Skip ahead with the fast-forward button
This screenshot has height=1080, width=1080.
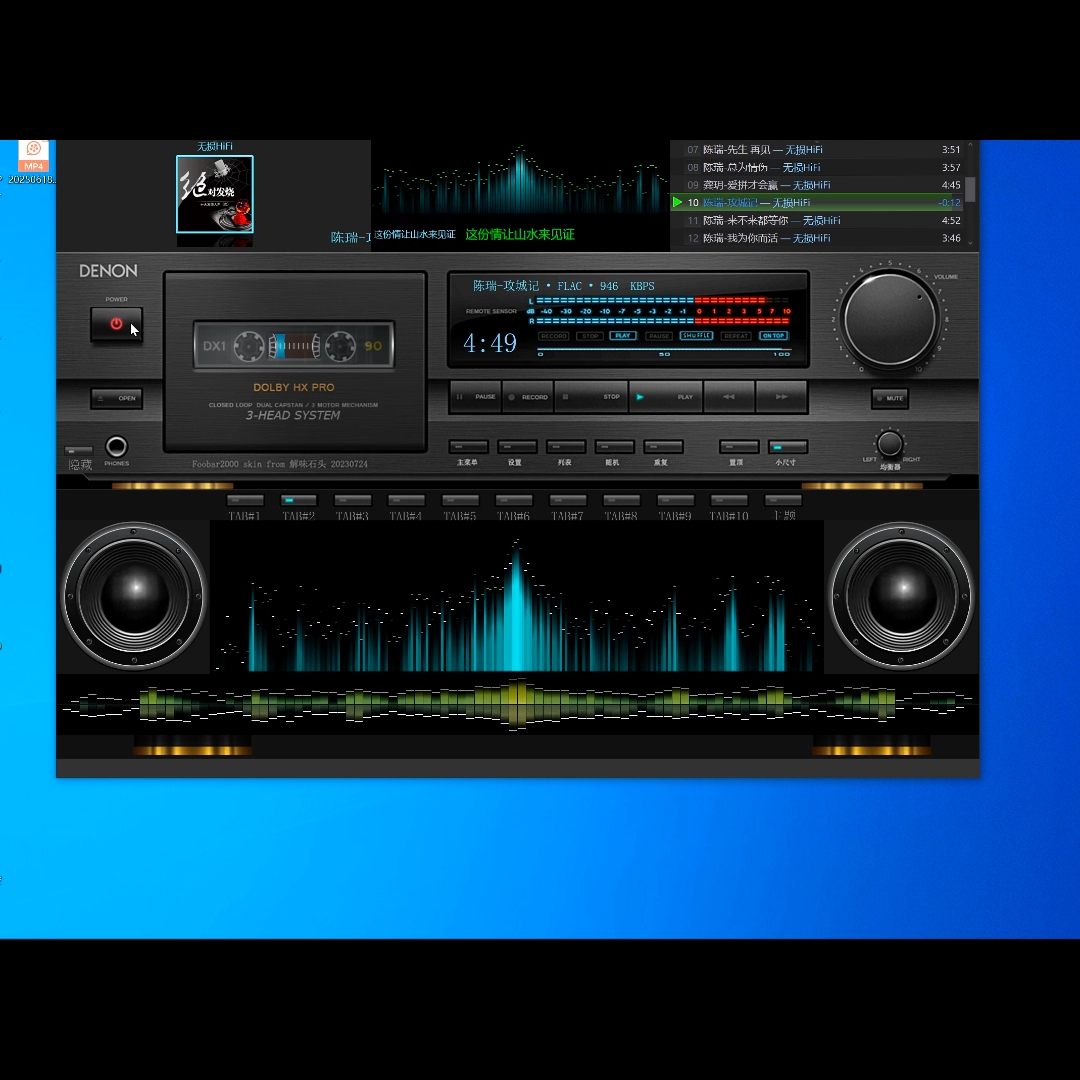tap(782, 397)
